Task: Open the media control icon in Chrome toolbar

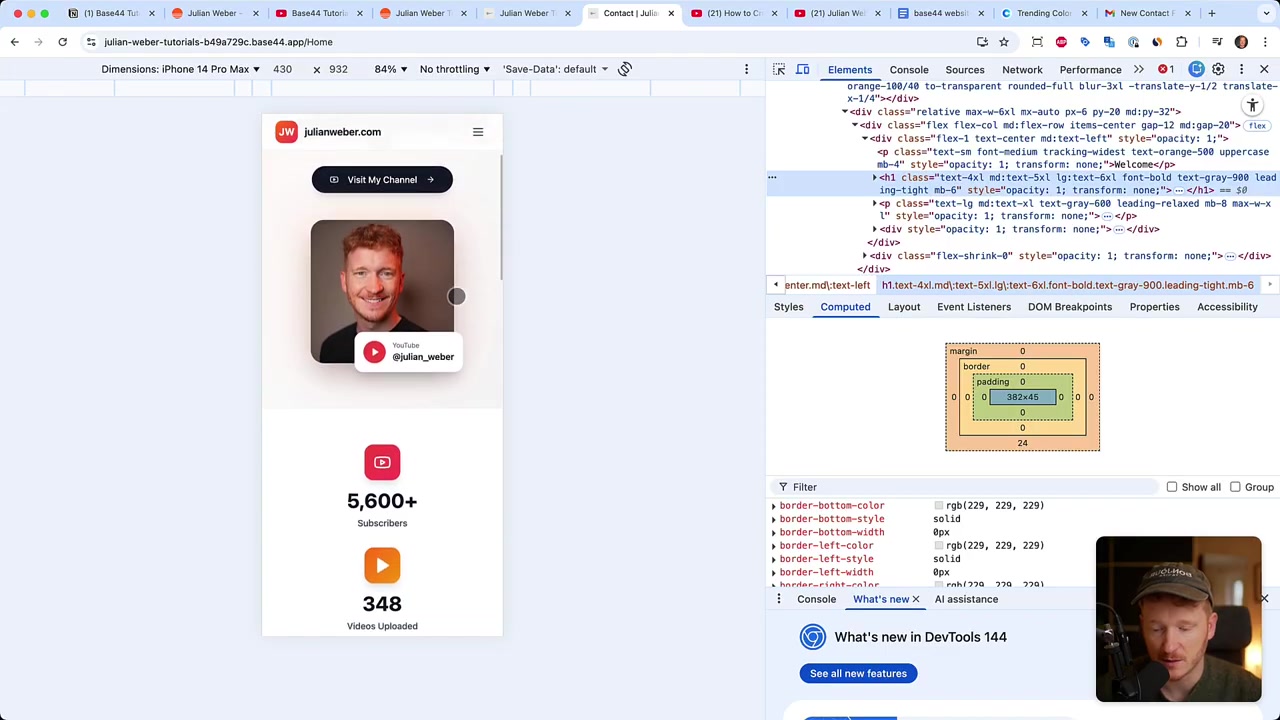Action: click(1217, 42)
